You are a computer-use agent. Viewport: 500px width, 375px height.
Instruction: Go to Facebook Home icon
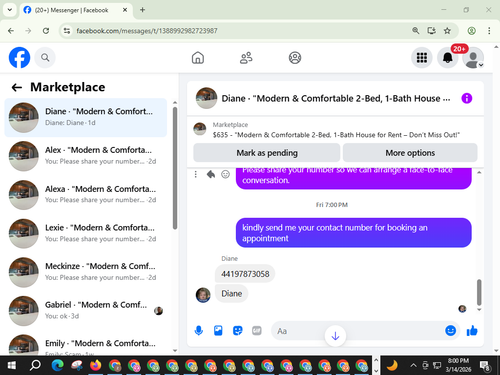pos(198,58)
